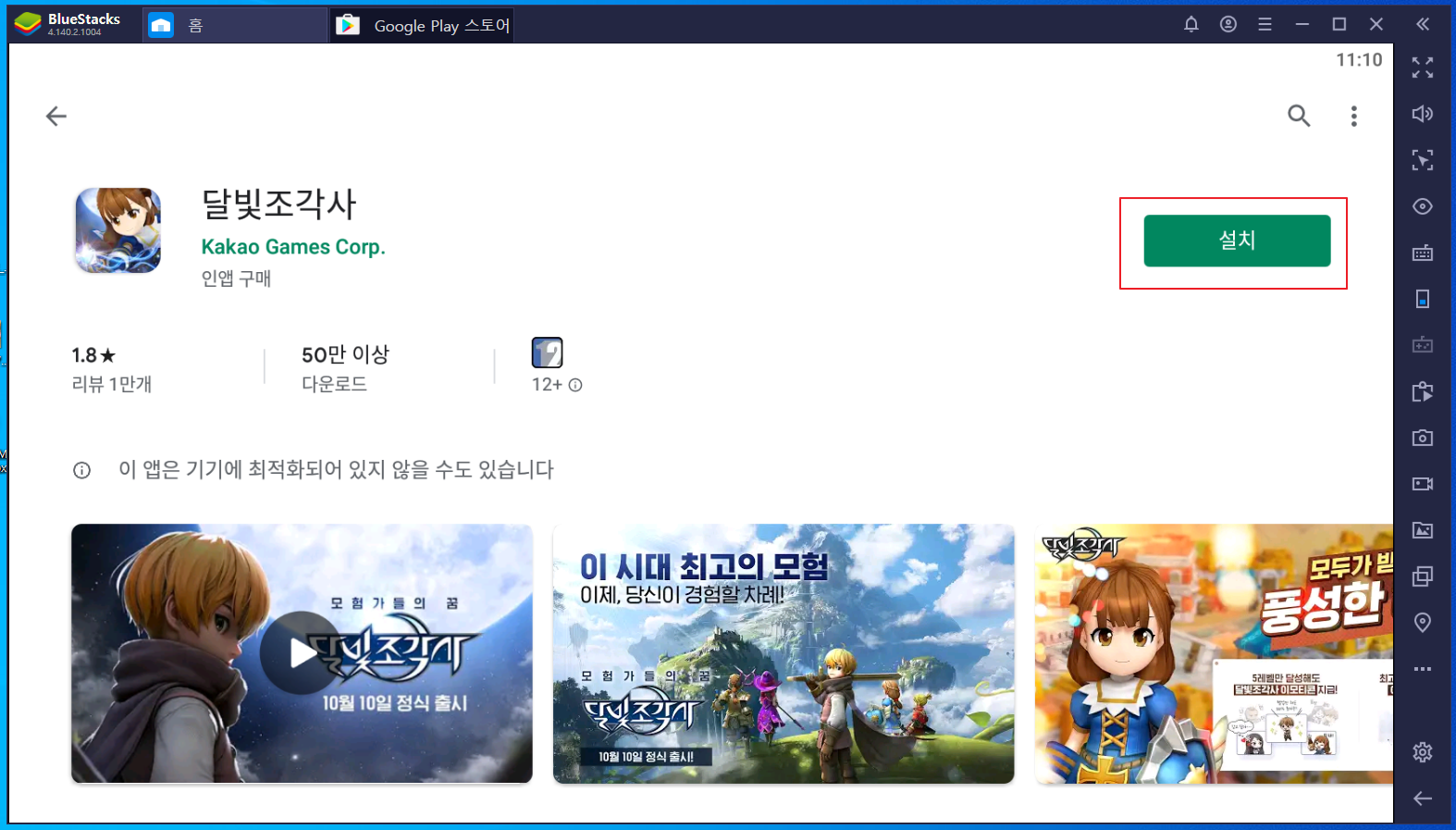The height and width of the screenshot is (830, 1456).
Task: Show more sidebar tools ellipsis
Action: [x=1423, y=669]
